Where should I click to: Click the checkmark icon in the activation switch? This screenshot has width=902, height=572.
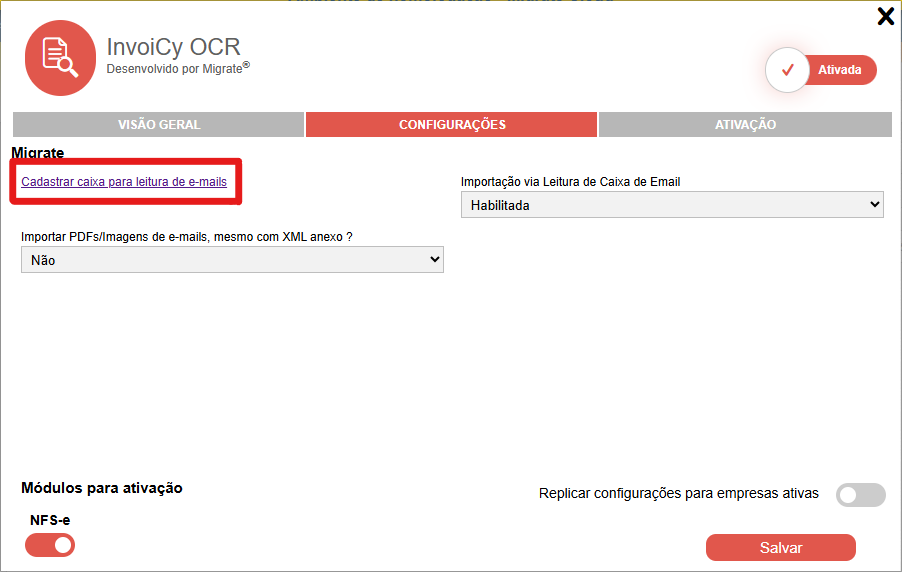click(787, 70)
